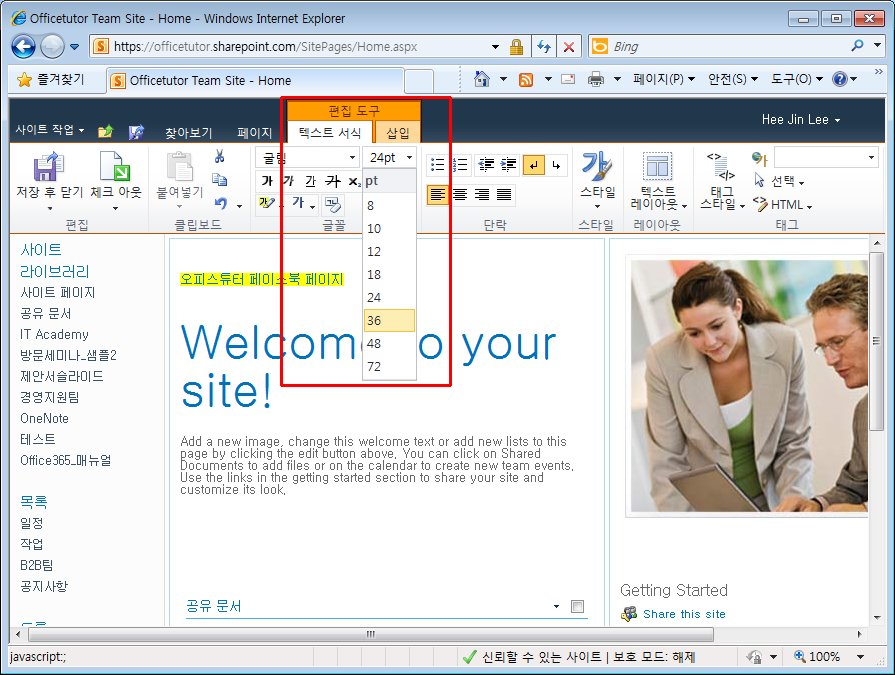Click the font color icon
Screen dimensions: 895x675
[x=298, y=203]
